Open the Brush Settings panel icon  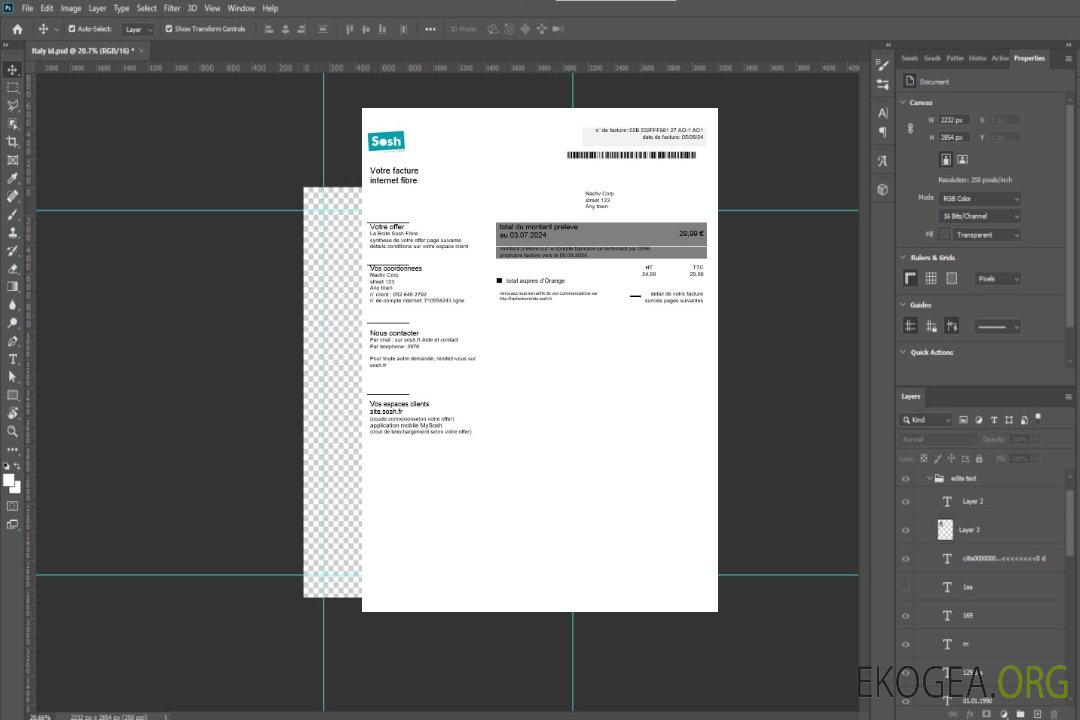click(883, 65)
